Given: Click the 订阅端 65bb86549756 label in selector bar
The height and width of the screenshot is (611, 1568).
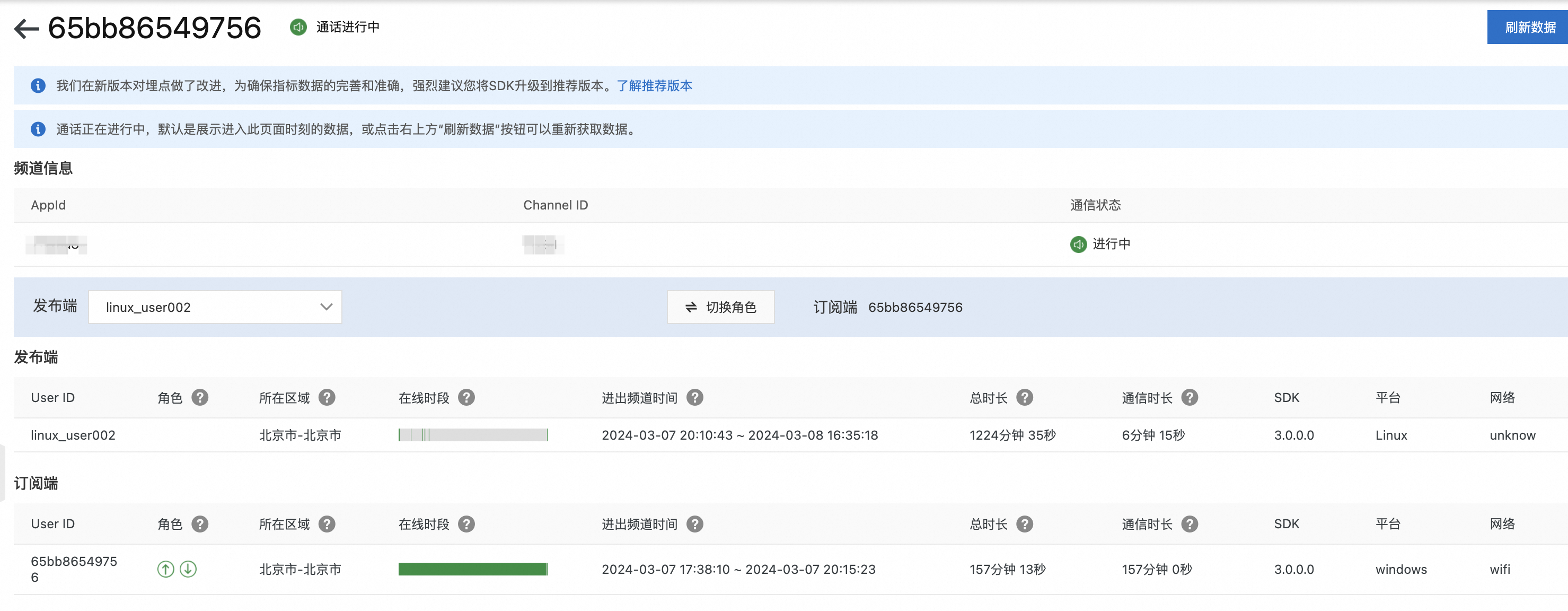Looking at the screenshot, I should pos(887,307).
